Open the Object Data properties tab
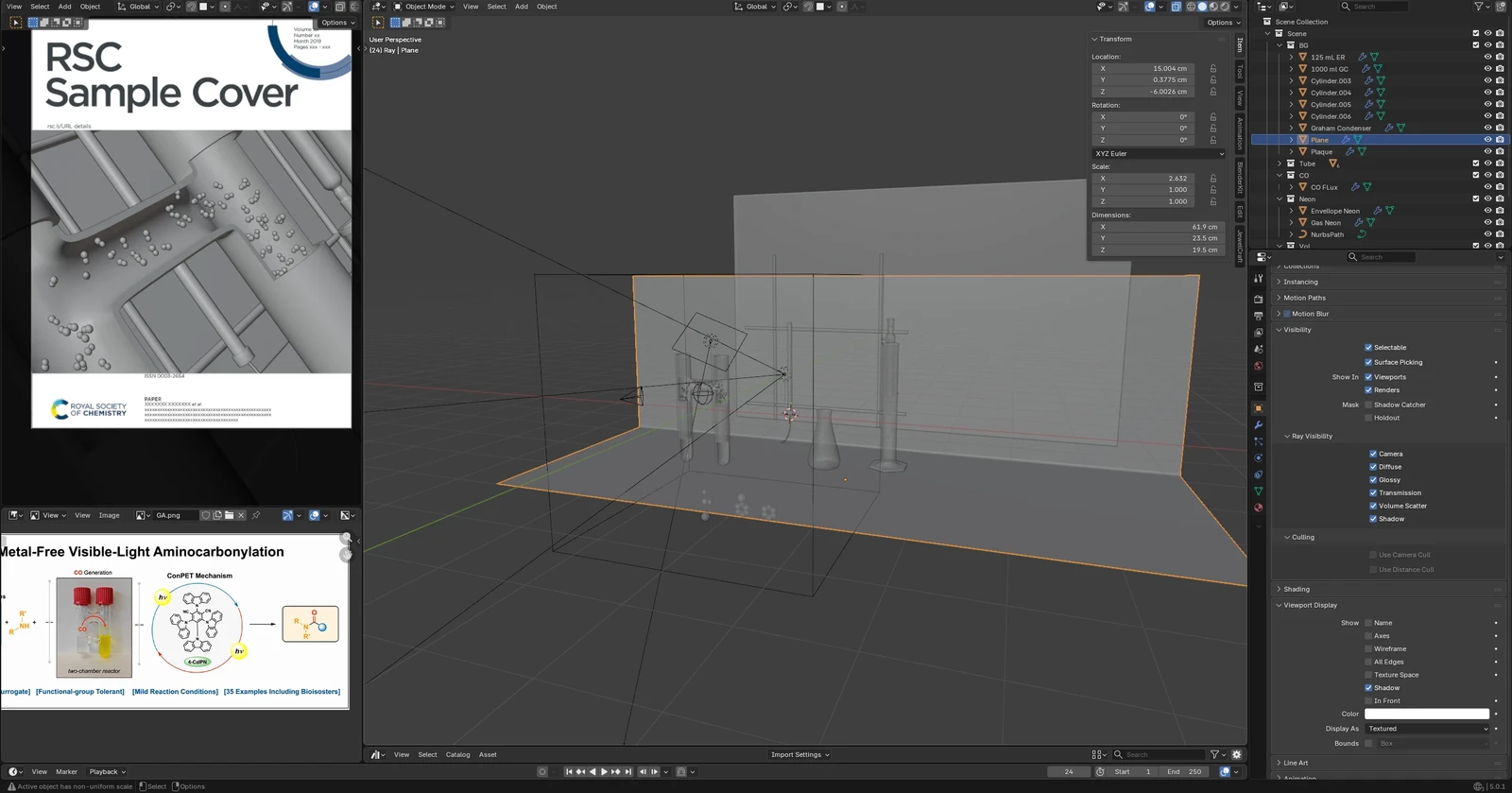The image size is (1512, 793). (x=1258, y=491)
